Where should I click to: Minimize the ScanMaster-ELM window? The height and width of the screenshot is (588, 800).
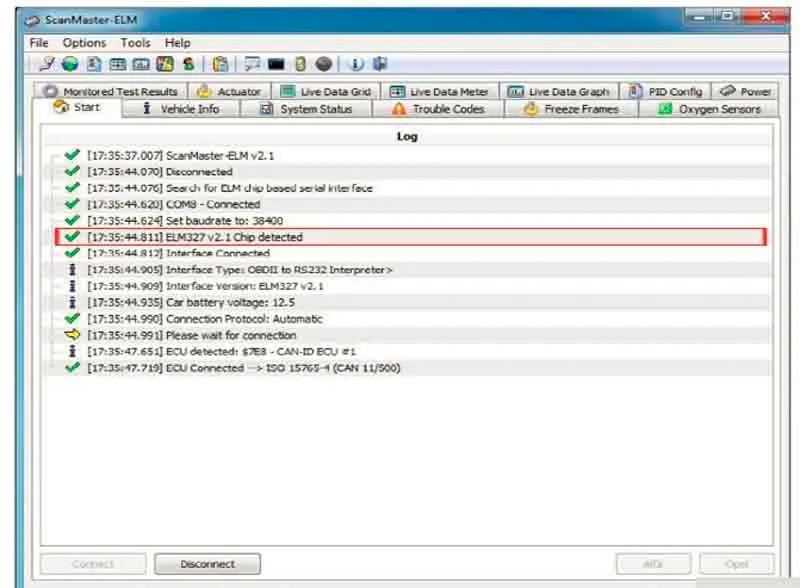pos(699,17)
